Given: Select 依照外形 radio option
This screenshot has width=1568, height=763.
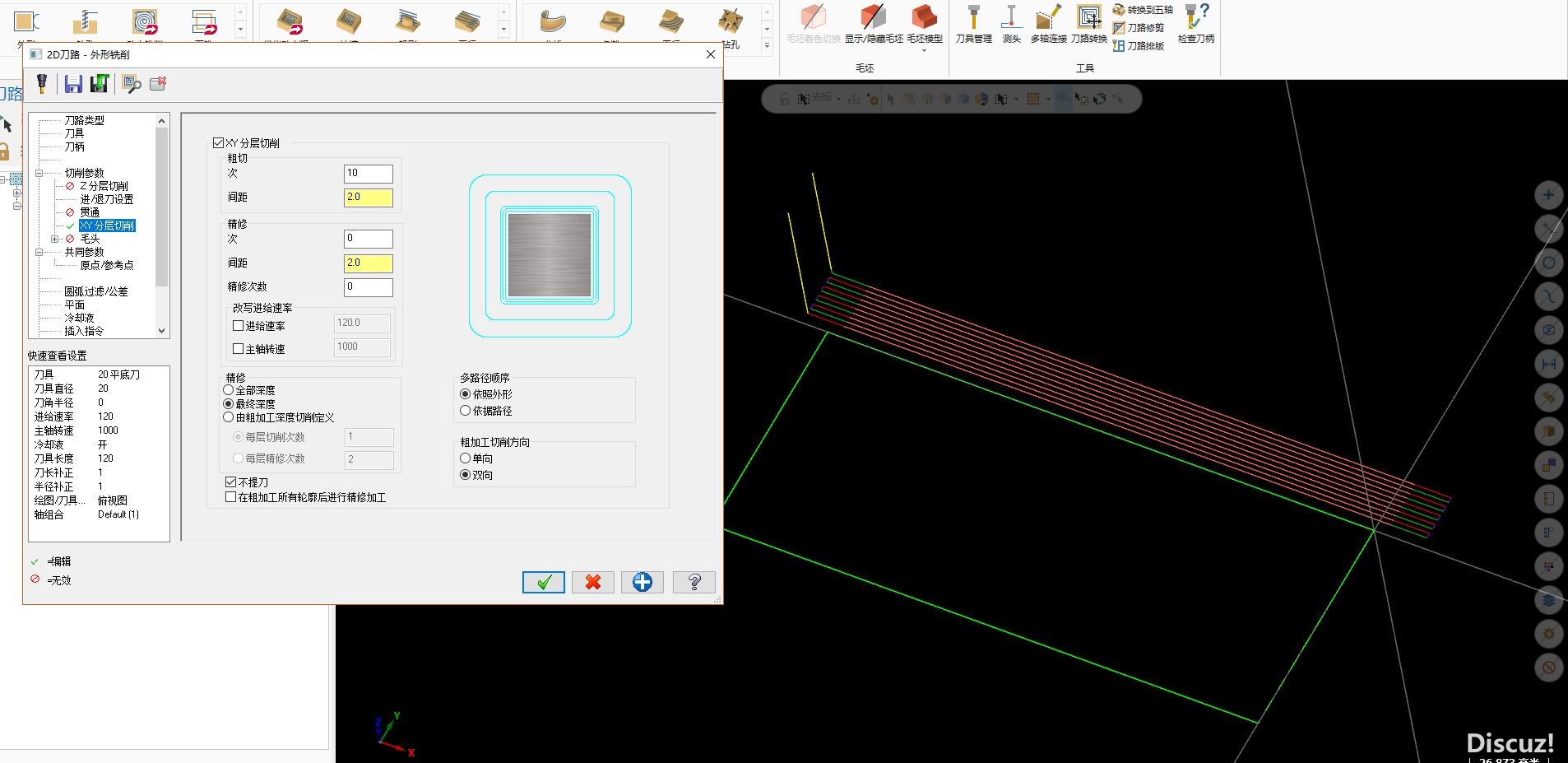Looking at the screenshot, I should (466, 394).
